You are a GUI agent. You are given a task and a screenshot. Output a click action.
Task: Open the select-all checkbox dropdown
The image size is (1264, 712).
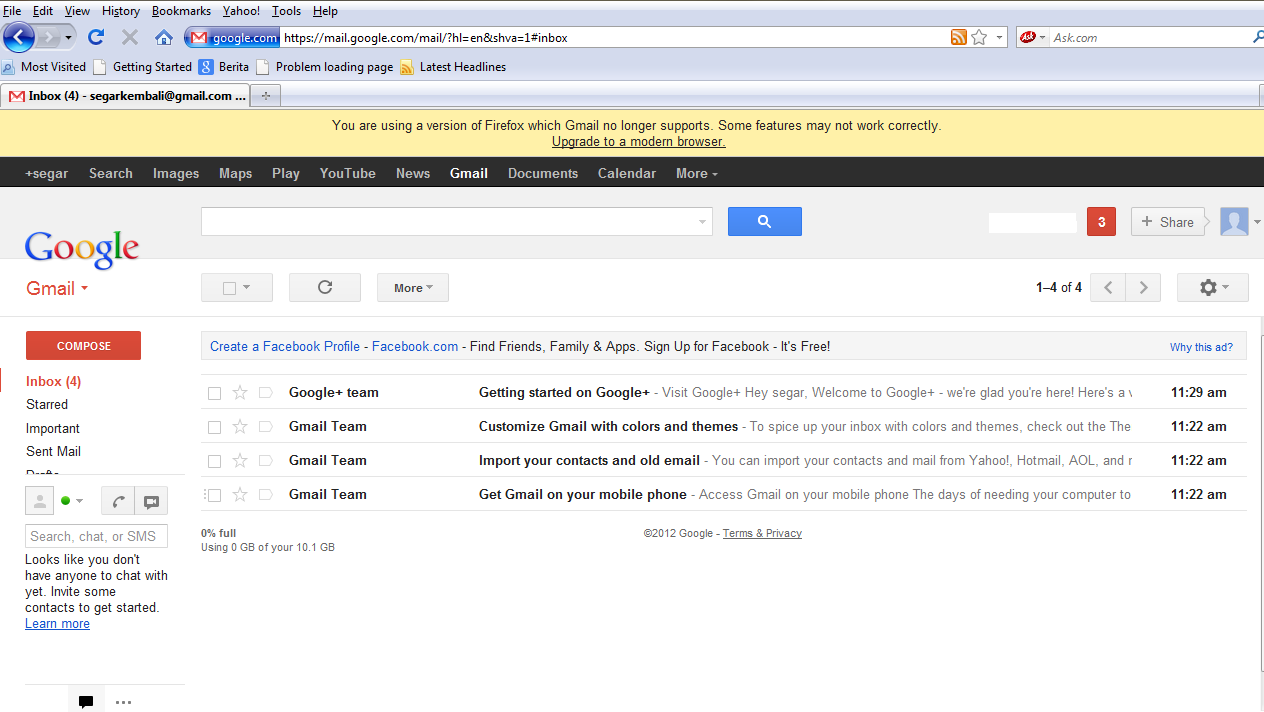coord(237,288)
